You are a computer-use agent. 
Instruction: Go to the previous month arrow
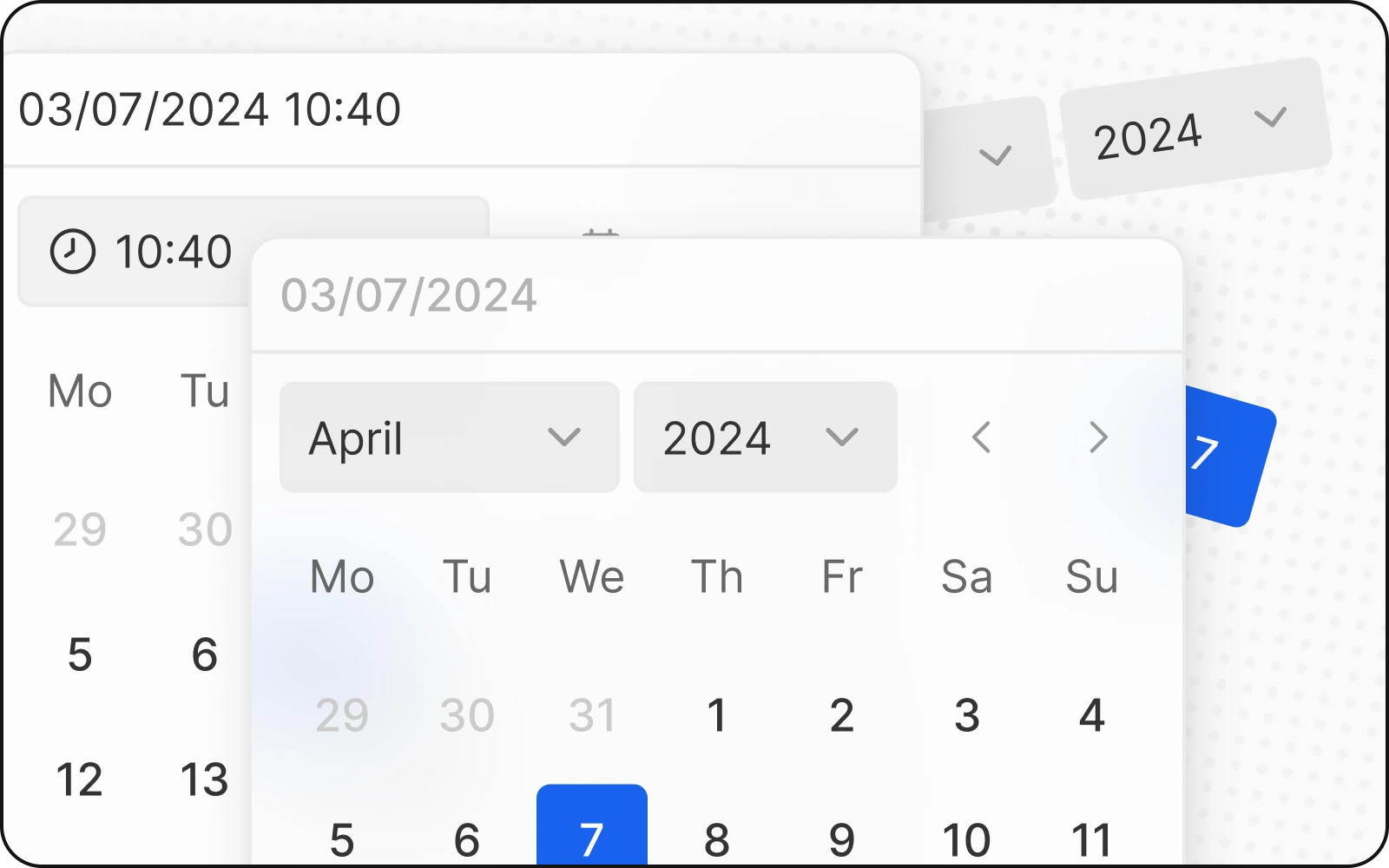point(981,437)
